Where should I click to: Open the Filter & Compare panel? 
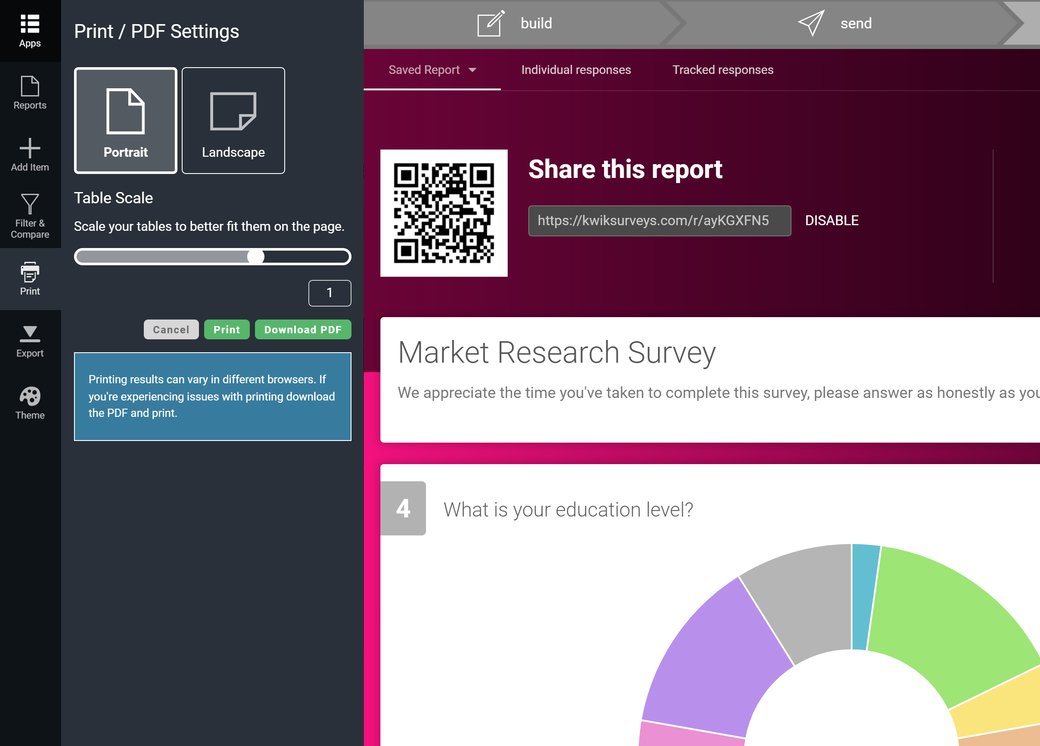(30, 214)
